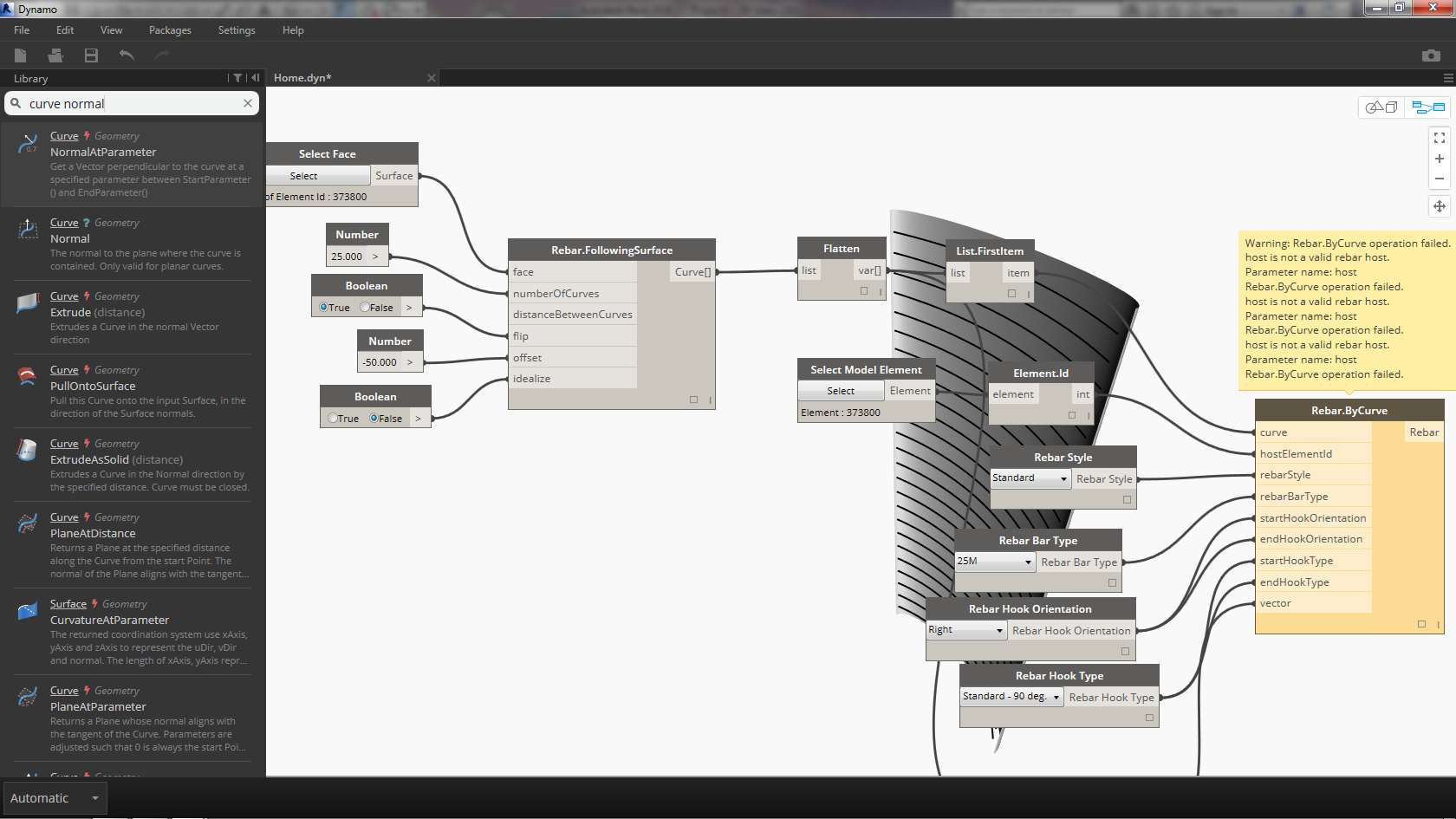Viewport: 1456px width, 819px height.
Task: Click the Rebar.ByCurve node header
Action: (1349, 410)
